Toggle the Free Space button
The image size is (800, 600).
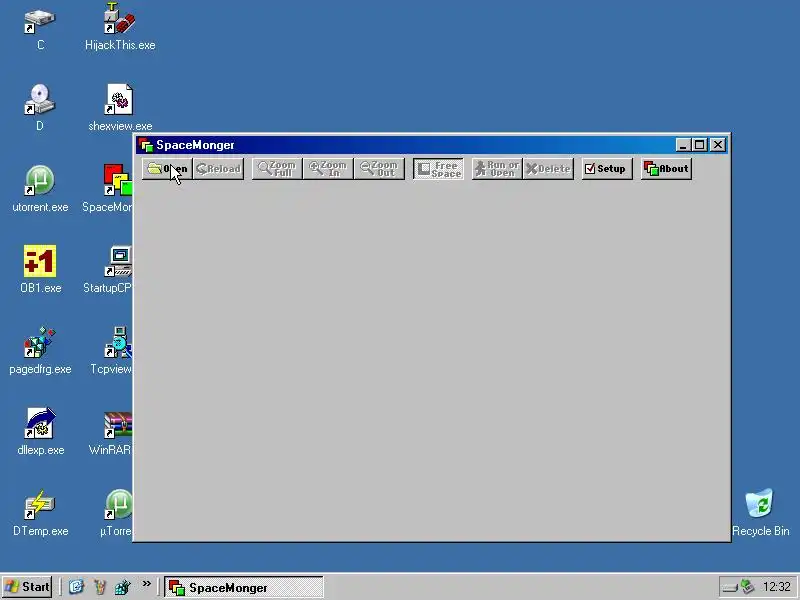[438, 169]
